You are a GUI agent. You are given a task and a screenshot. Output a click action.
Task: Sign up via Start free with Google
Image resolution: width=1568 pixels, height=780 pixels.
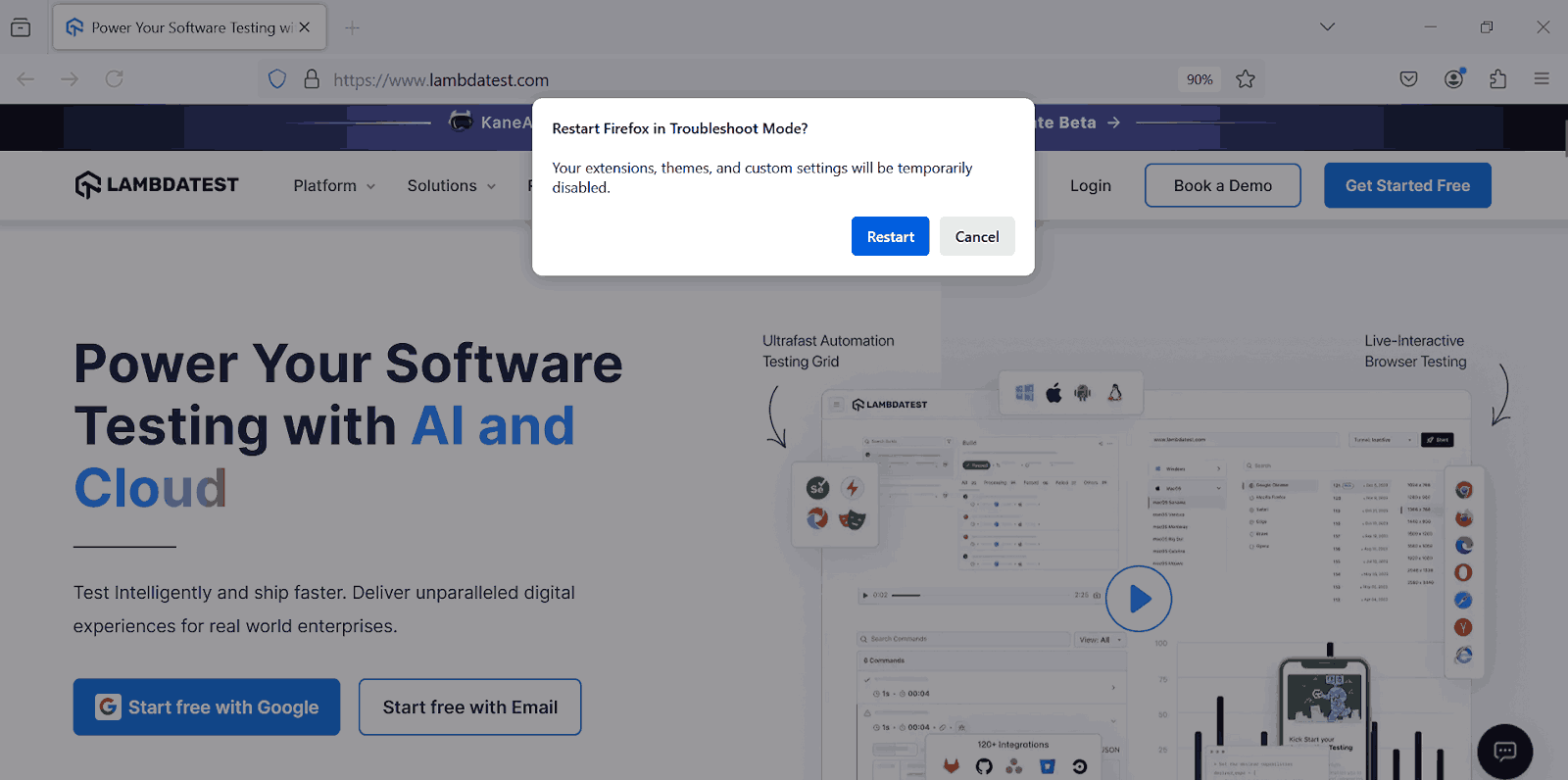207,707
